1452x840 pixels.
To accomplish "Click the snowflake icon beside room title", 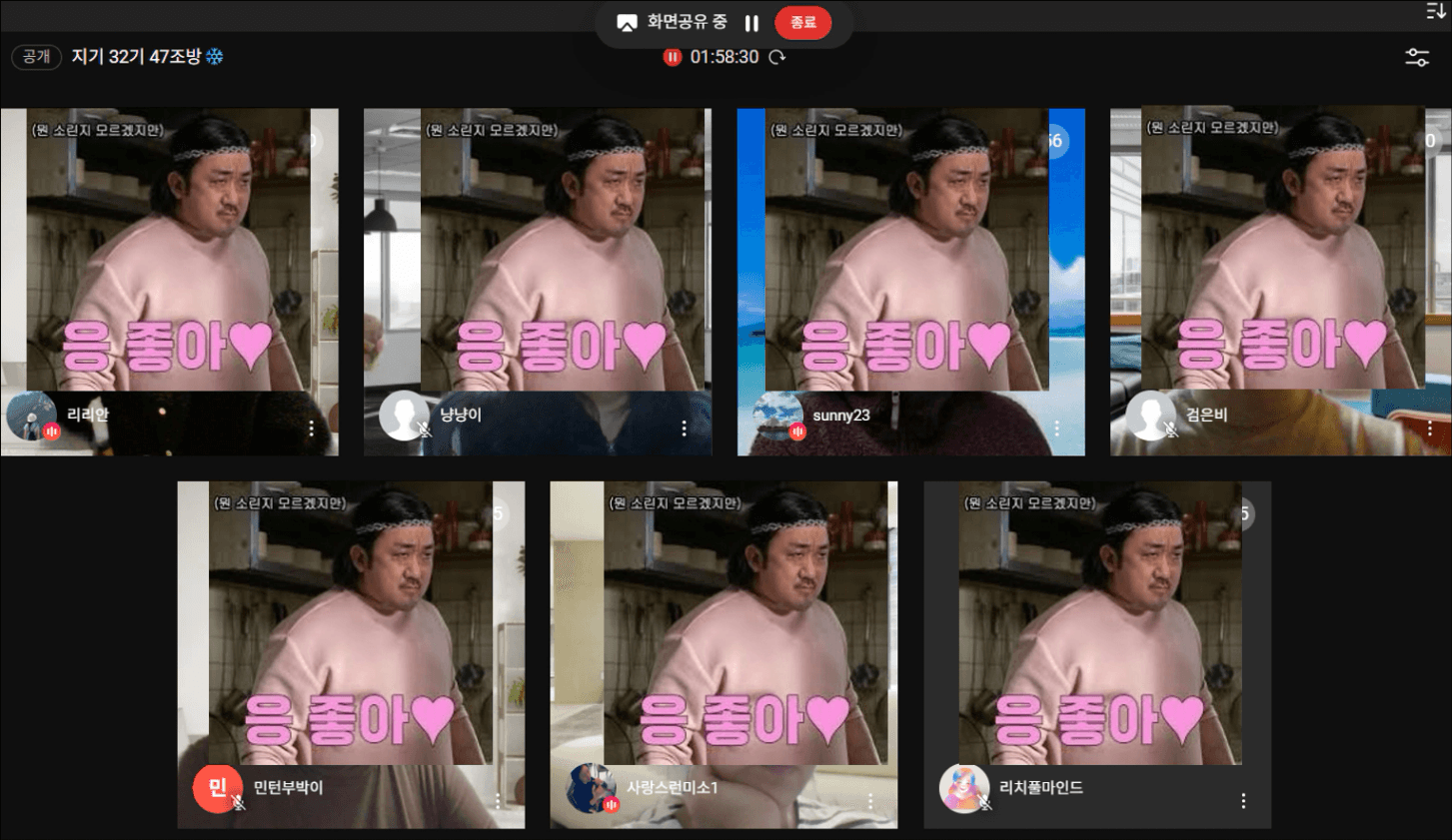I will (x=215, y=57).
